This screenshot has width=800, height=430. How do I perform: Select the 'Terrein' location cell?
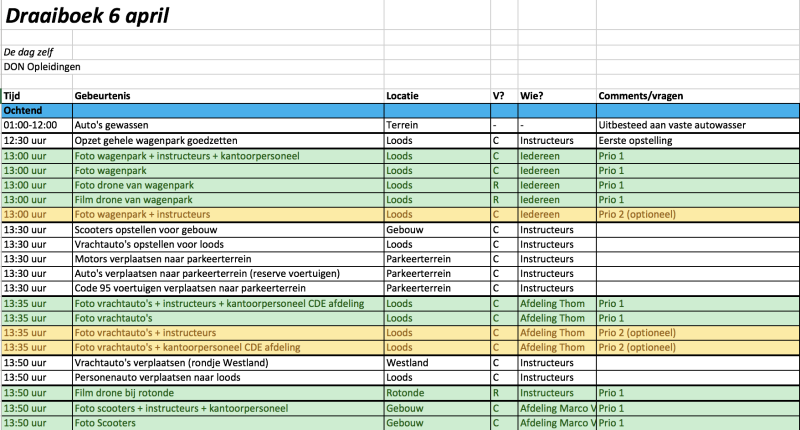point(437,125)
